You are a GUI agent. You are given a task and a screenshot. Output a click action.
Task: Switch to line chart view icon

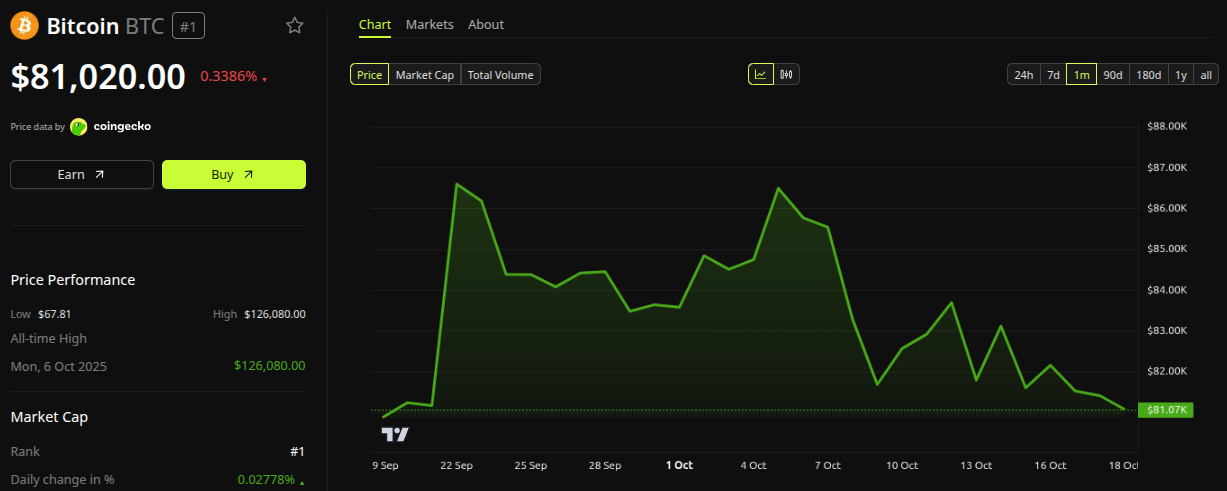(761, 74)
